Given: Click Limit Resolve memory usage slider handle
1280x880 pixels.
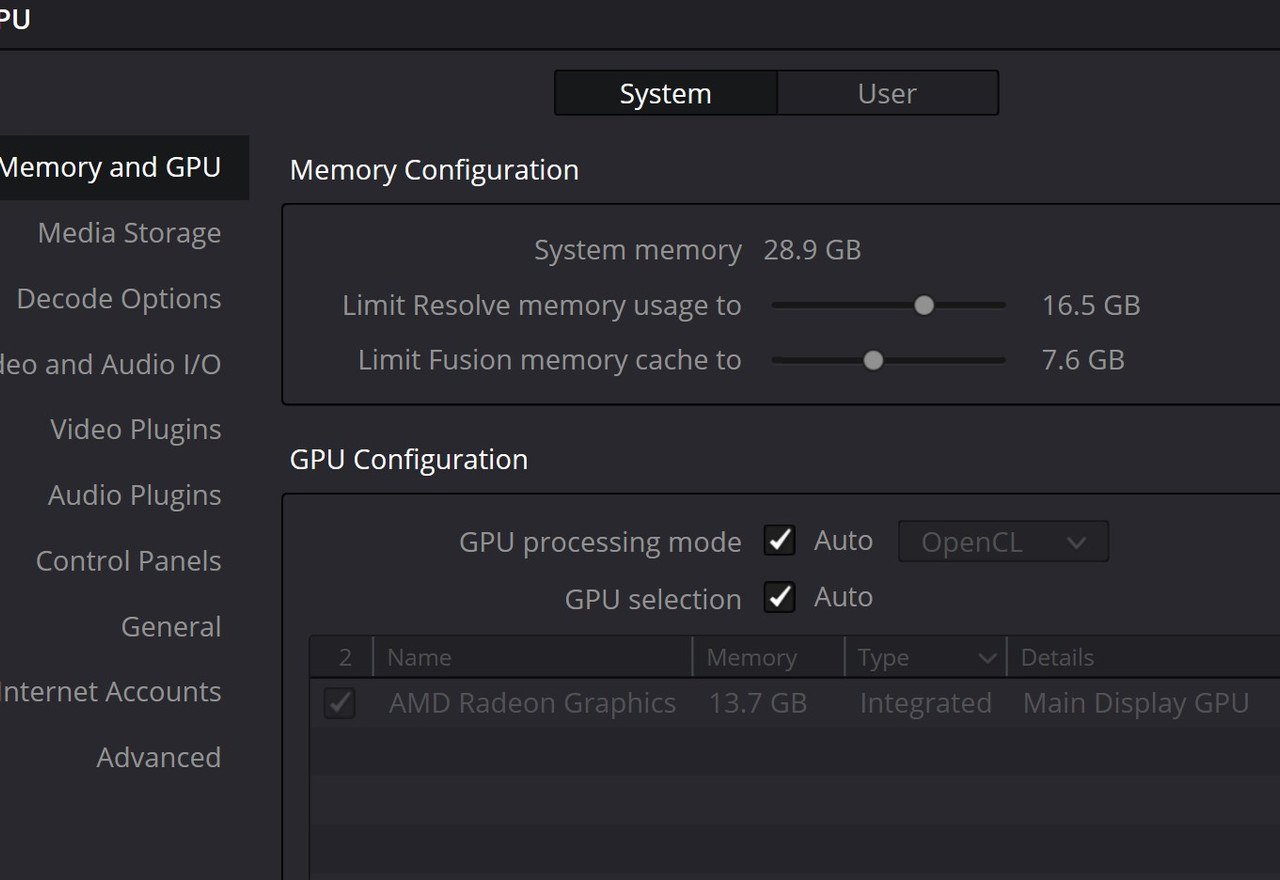Looking at the screenshot, I should (x=924, y=305).
